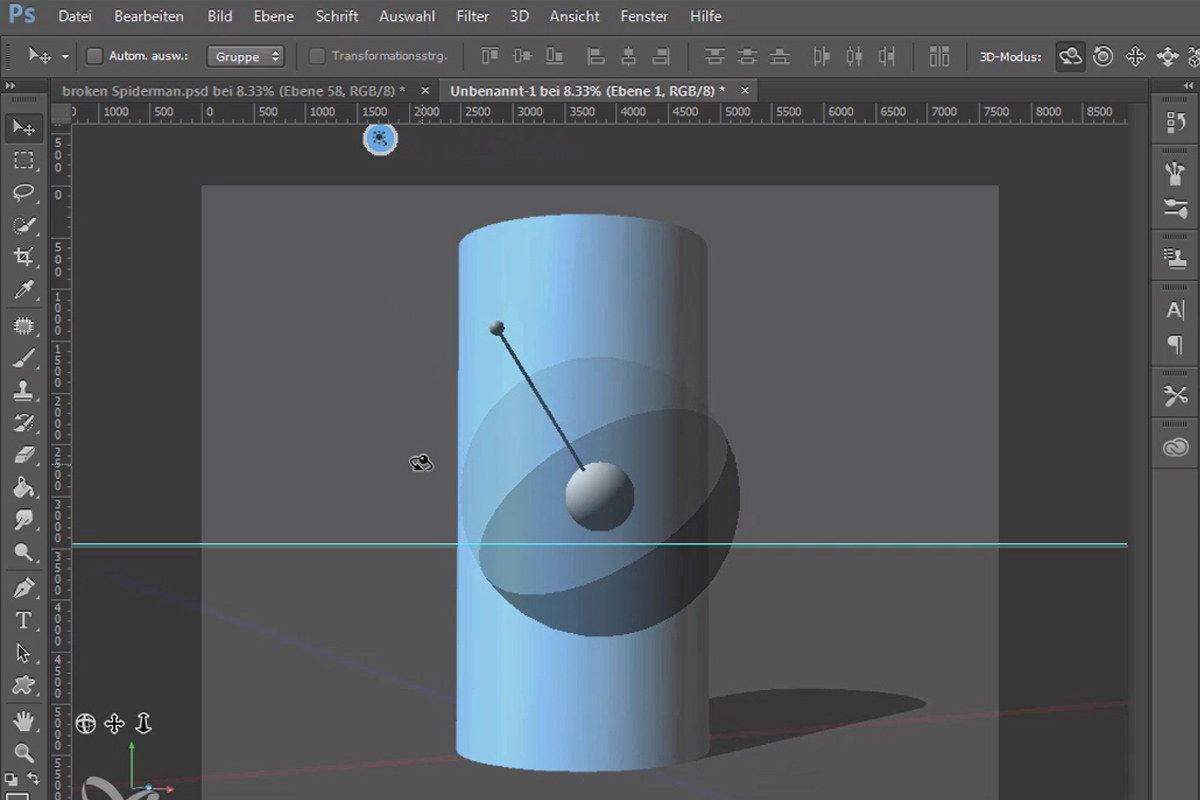Reset default foreground and background colors
1200x800 pixels.
coord(10,778)
